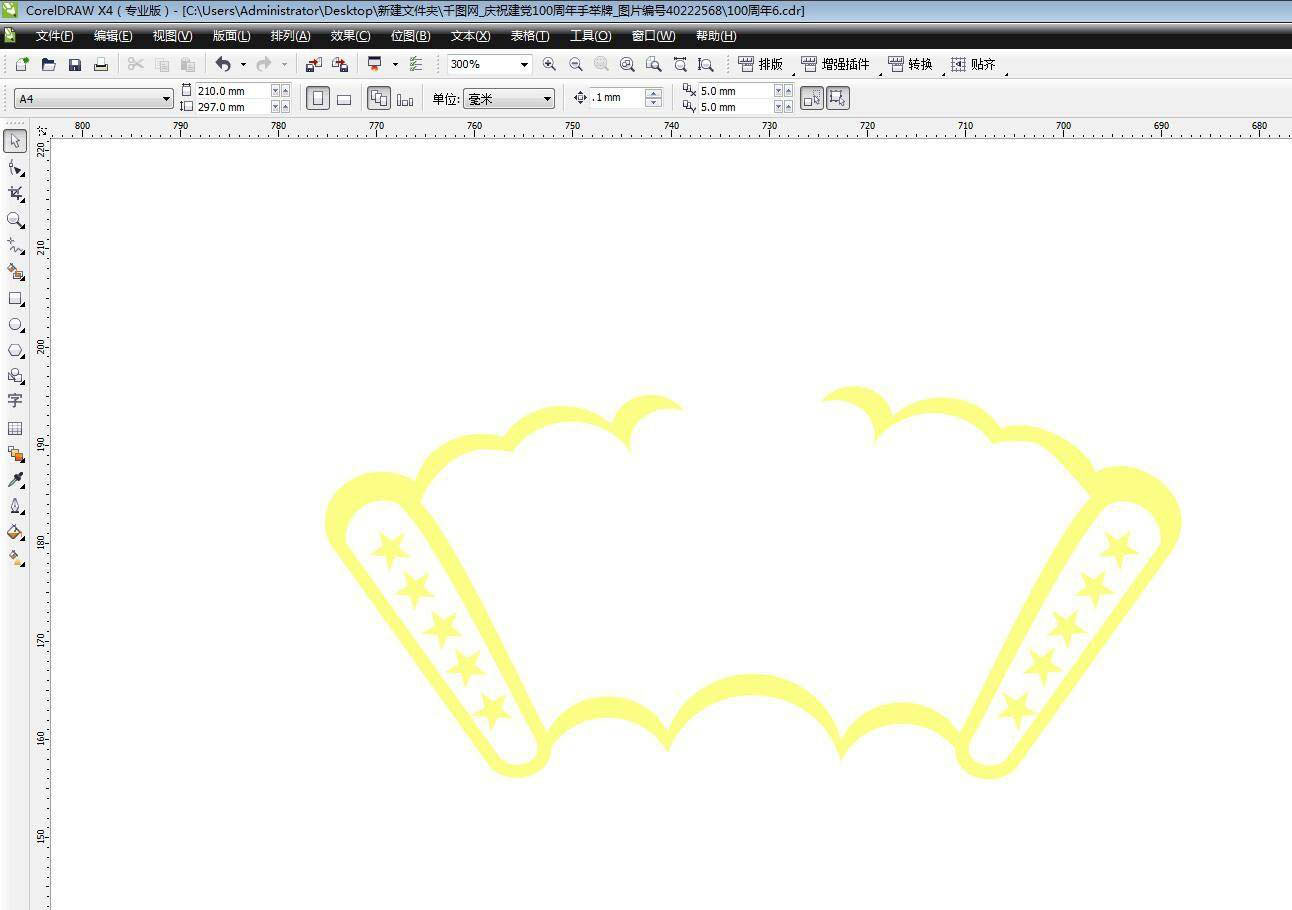Screen dimensions: 1292x910
Task: Select the Table tool
Action: click(x=15, y=428)
